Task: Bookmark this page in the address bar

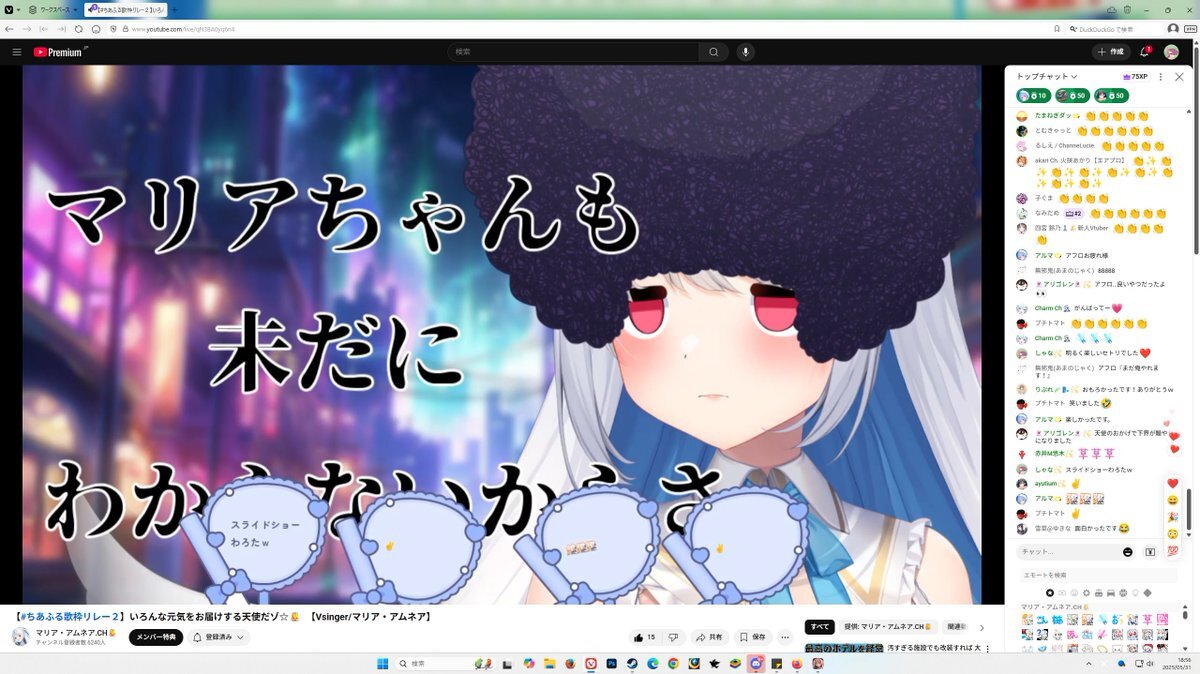Action: (x=1056, y=29)
